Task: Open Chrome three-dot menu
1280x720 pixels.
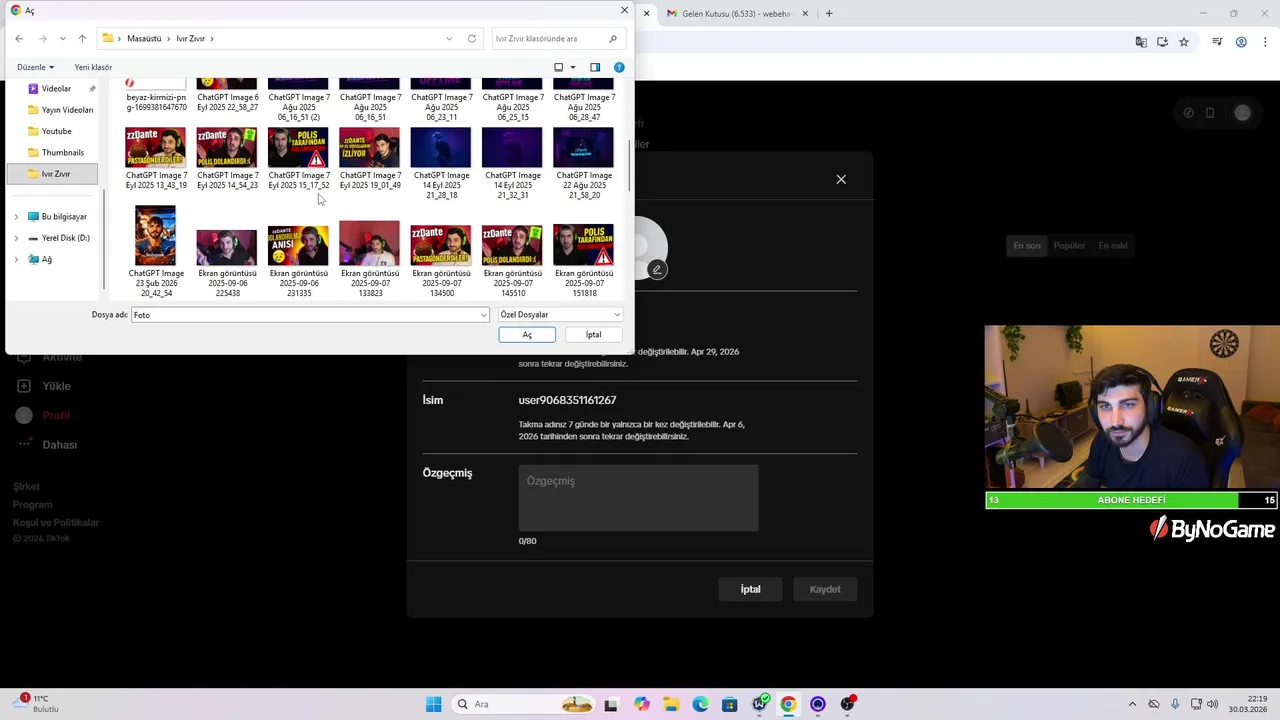Action: [x=1264, y=42]
